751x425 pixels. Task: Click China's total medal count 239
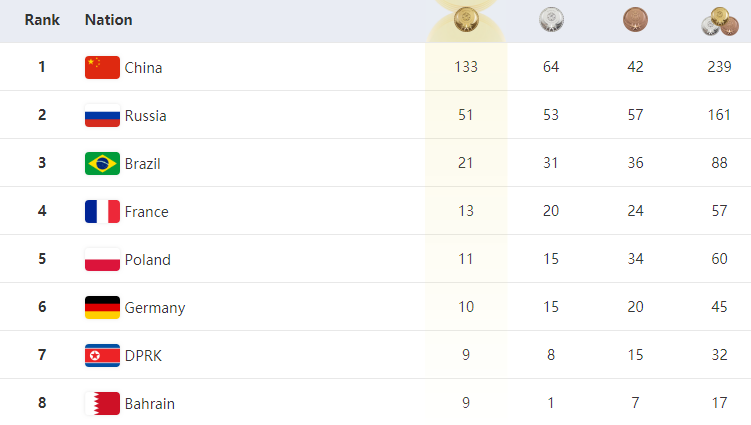click(719, 67)
